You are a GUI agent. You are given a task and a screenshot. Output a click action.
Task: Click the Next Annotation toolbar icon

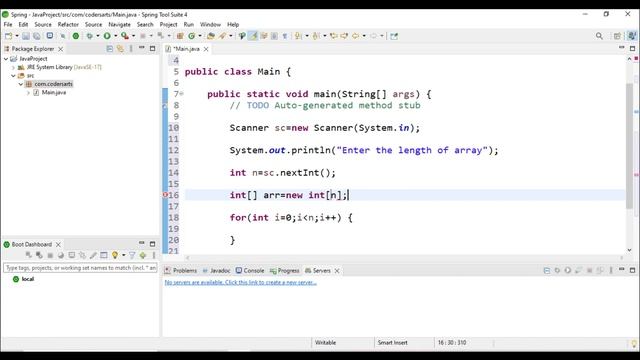coord(298,36)
